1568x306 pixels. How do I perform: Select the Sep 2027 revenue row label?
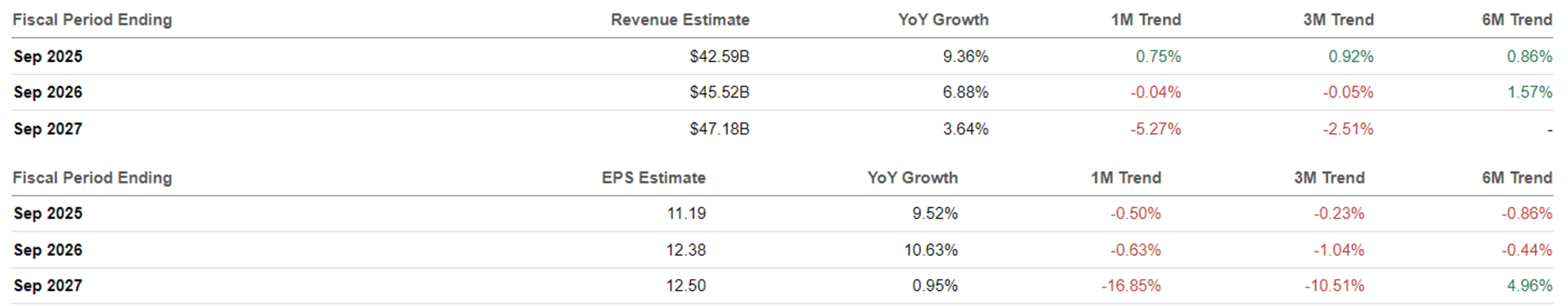click(48, 129)
